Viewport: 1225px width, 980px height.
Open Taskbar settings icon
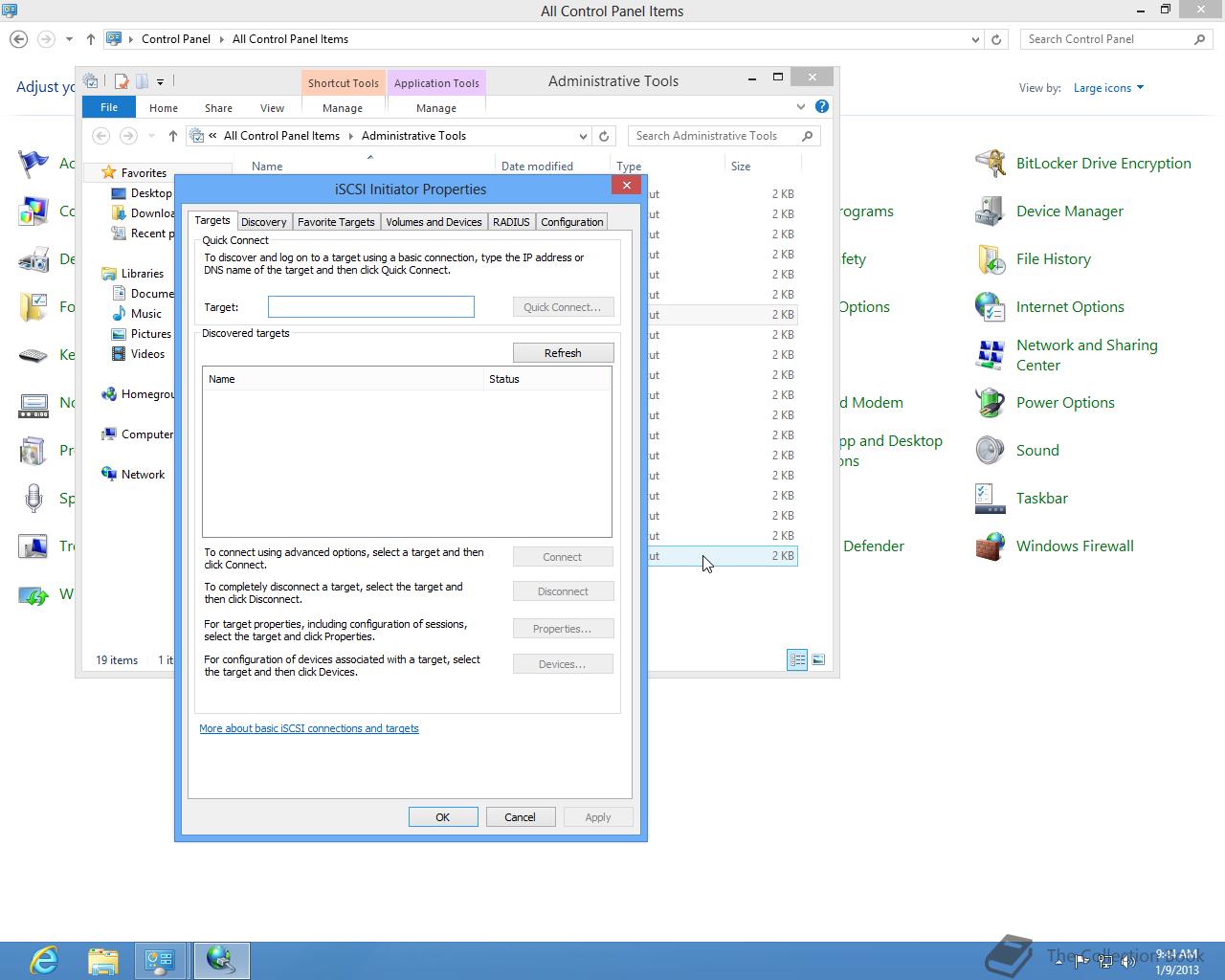[990, 499]
